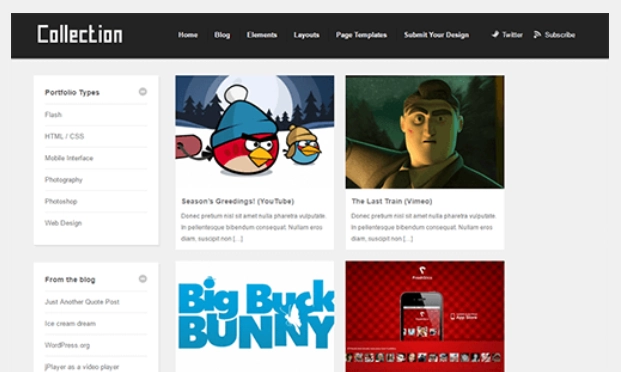The height and width of the screenshot is (372, 621).
Task: Open the Angry Birds thumbnail
Action: (x=255, y=132)
